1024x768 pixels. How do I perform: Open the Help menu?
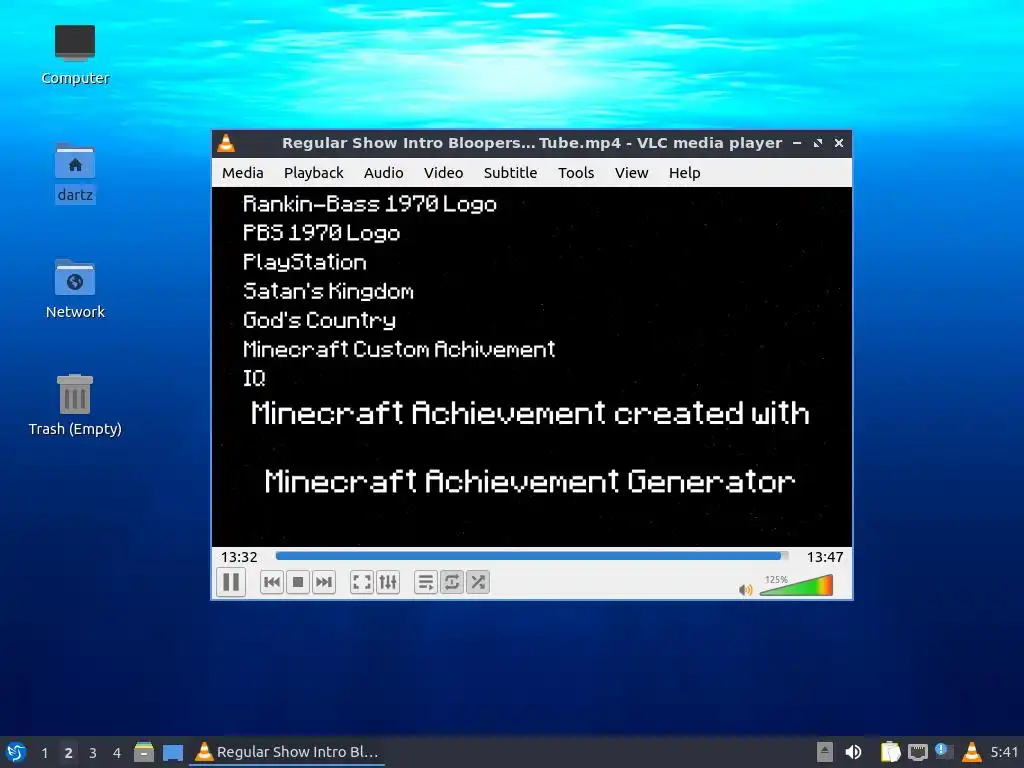pyautogui.click(x=684, y=173)
